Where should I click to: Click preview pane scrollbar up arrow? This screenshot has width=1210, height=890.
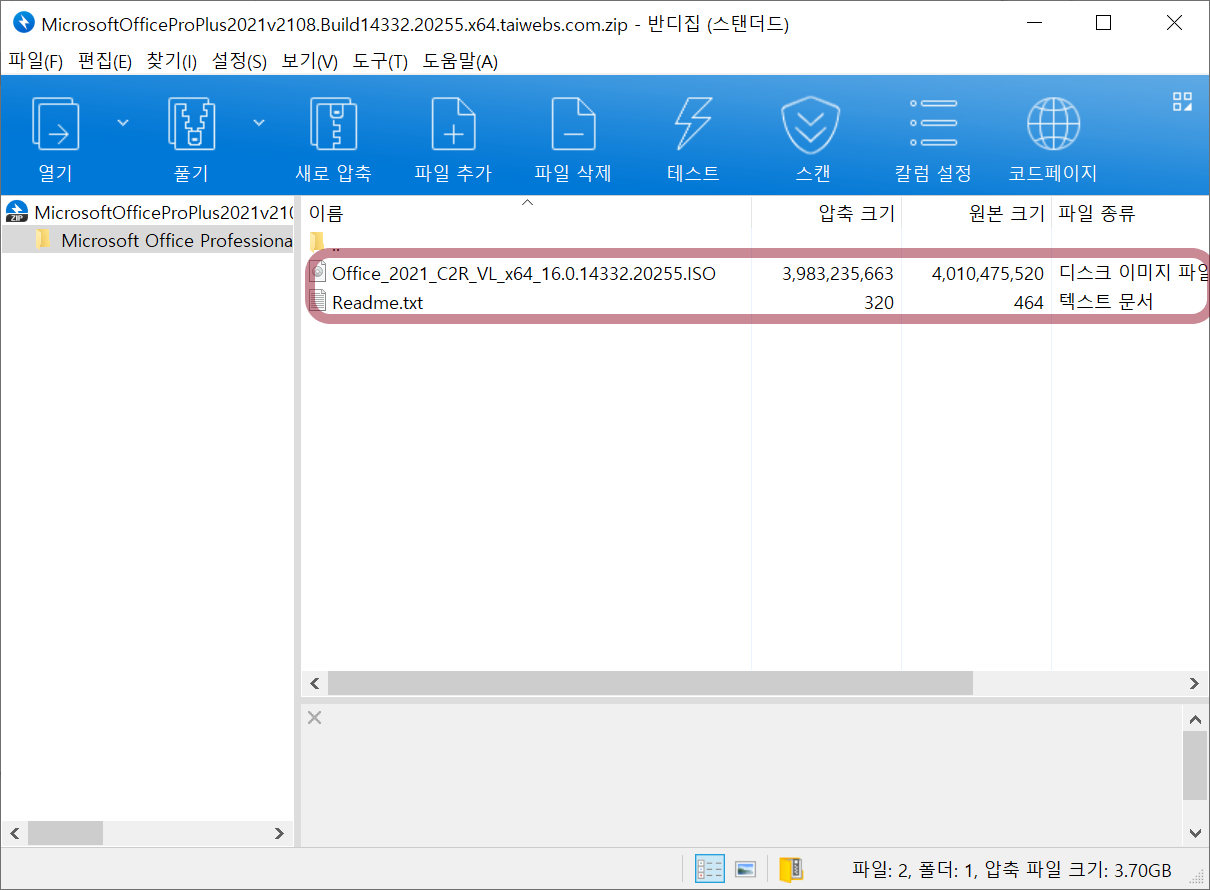[x=1195, y=718]
